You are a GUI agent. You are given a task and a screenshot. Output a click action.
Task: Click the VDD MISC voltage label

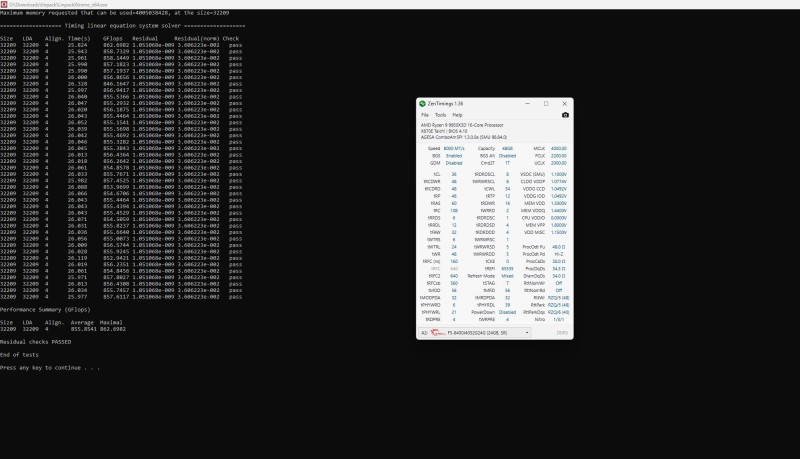click(x=535, y=233)
